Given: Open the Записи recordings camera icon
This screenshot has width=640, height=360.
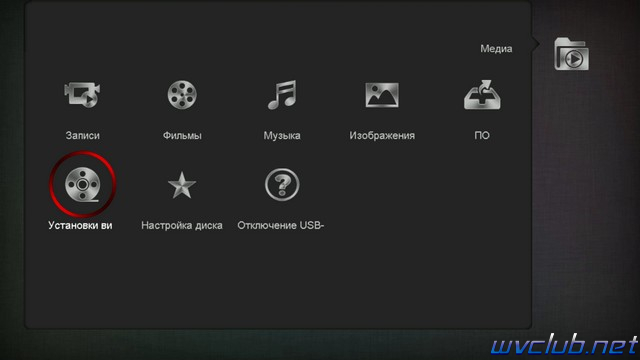Looking at the screenshot, I should pos(82,95).
